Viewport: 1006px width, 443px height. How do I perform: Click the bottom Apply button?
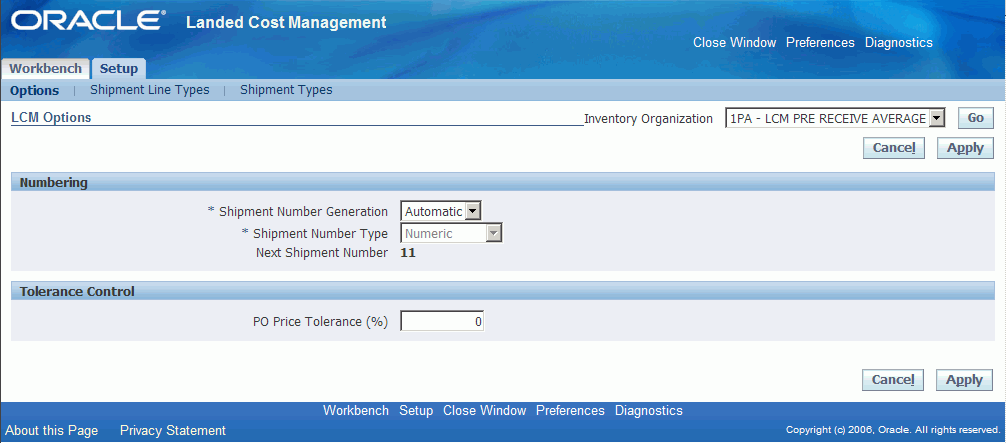[x=964, y=379]
